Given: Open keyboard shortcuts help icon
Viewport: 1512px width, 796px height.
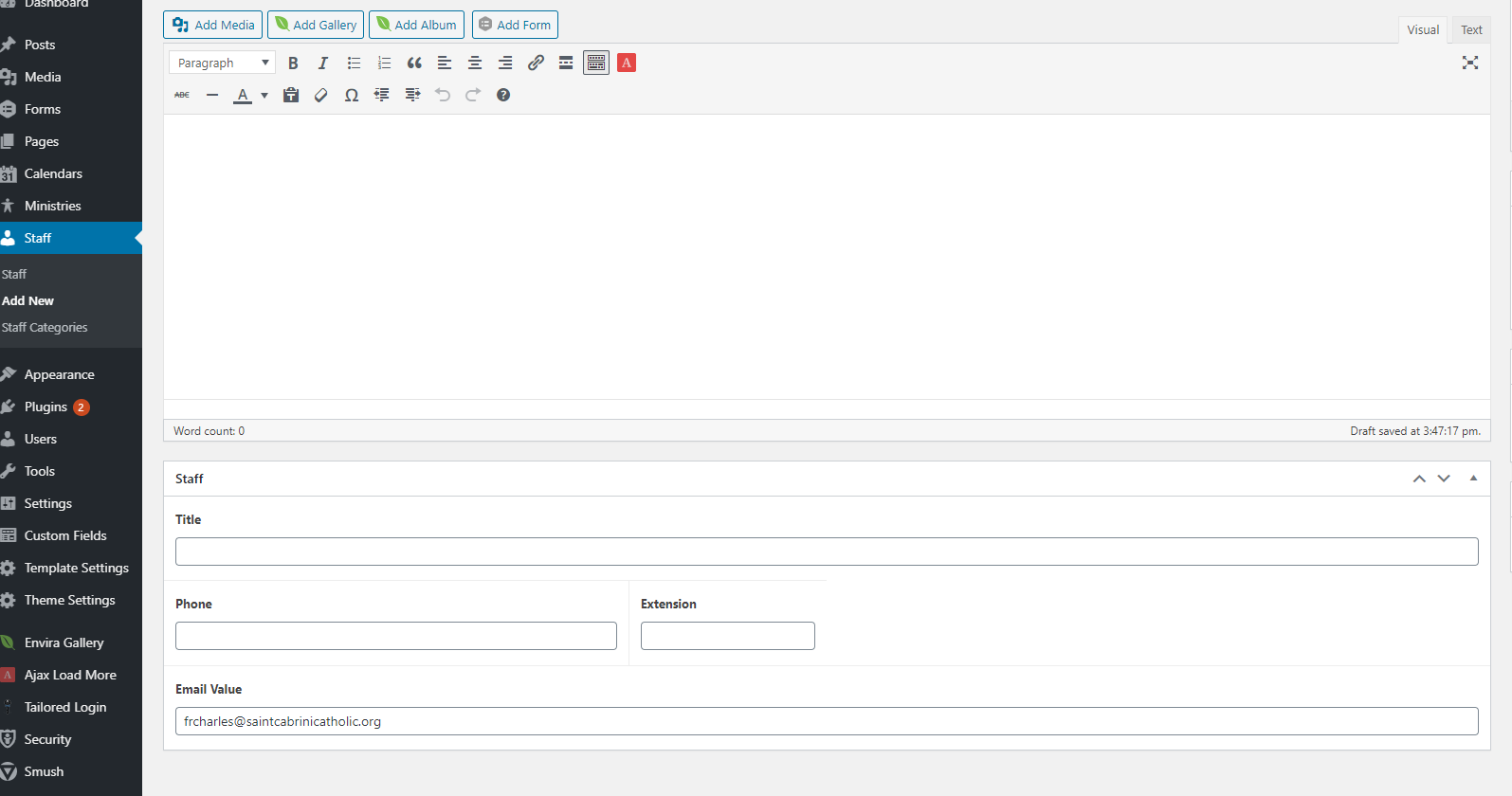Looking at the screenshot, I should coord(503,95).
